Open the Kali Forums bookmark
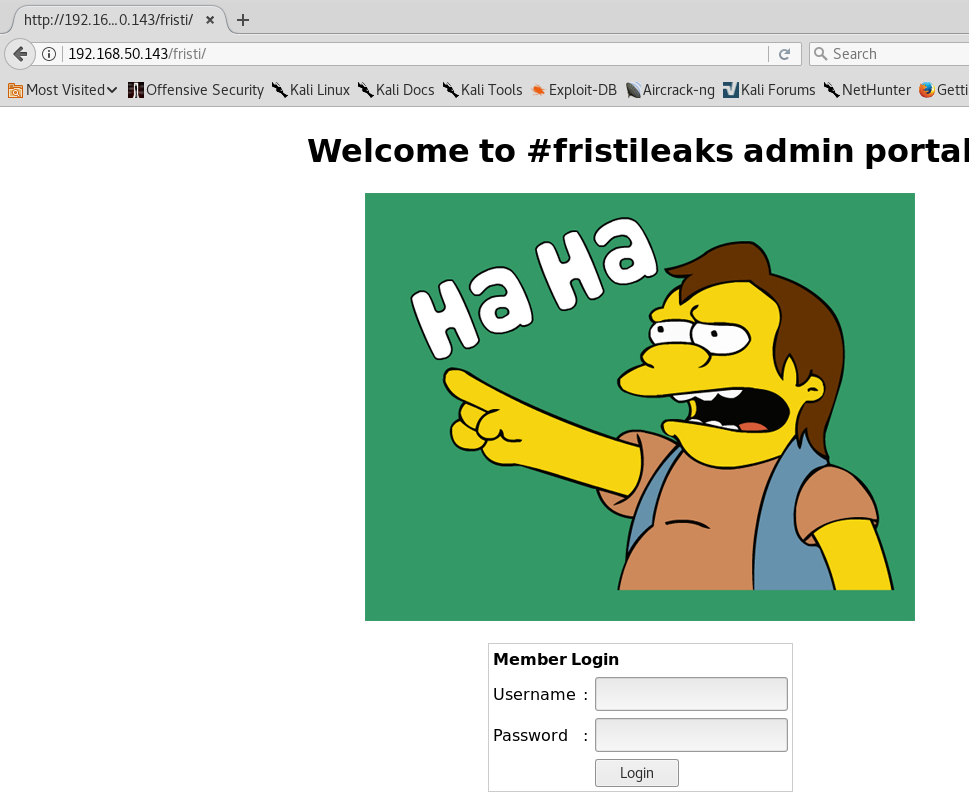969x799 pixels. 769,90
